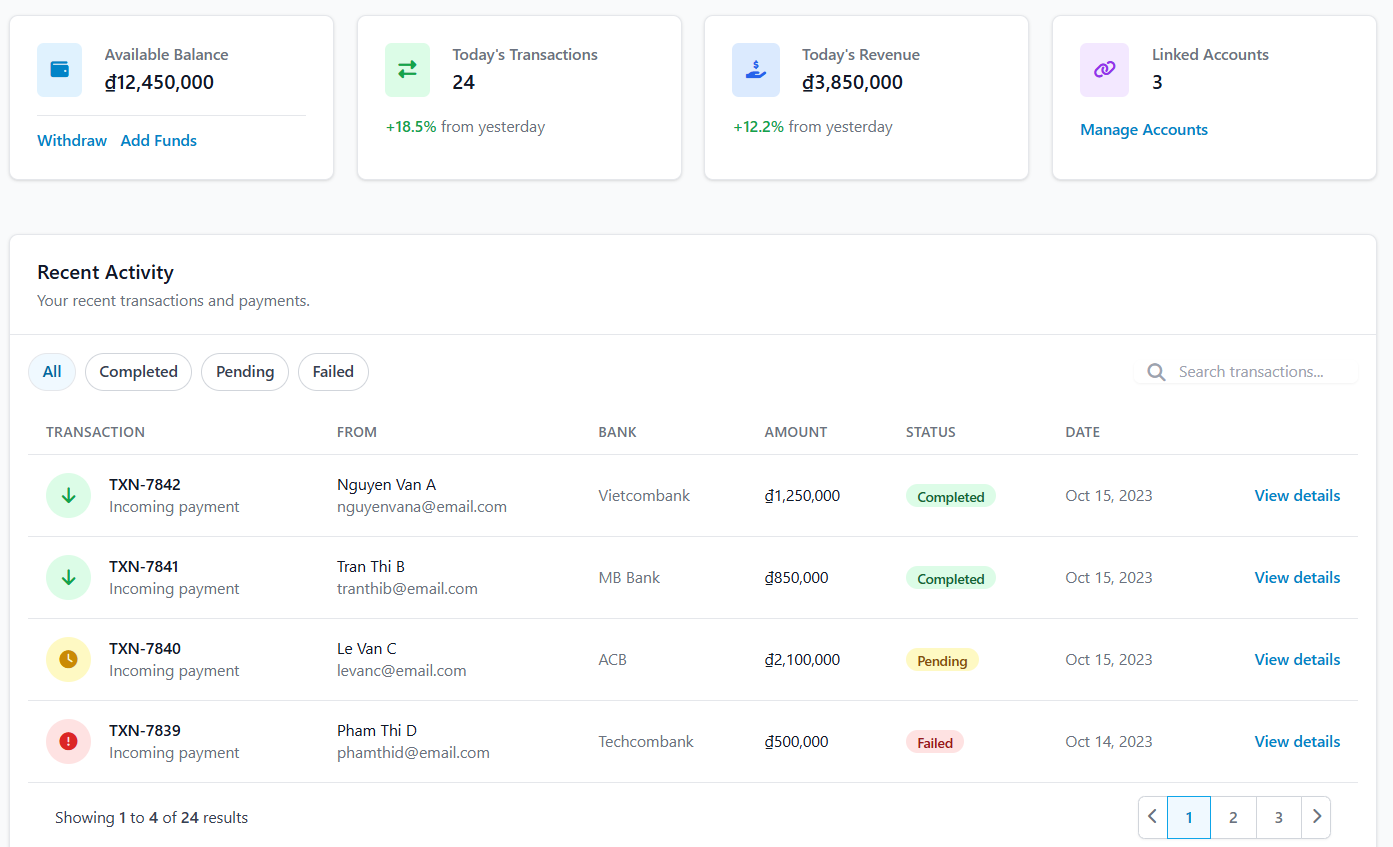This screenshot has height=847, width=1393.
Task: Click the search magnifier icon
Action: [x=1156, y=371]
